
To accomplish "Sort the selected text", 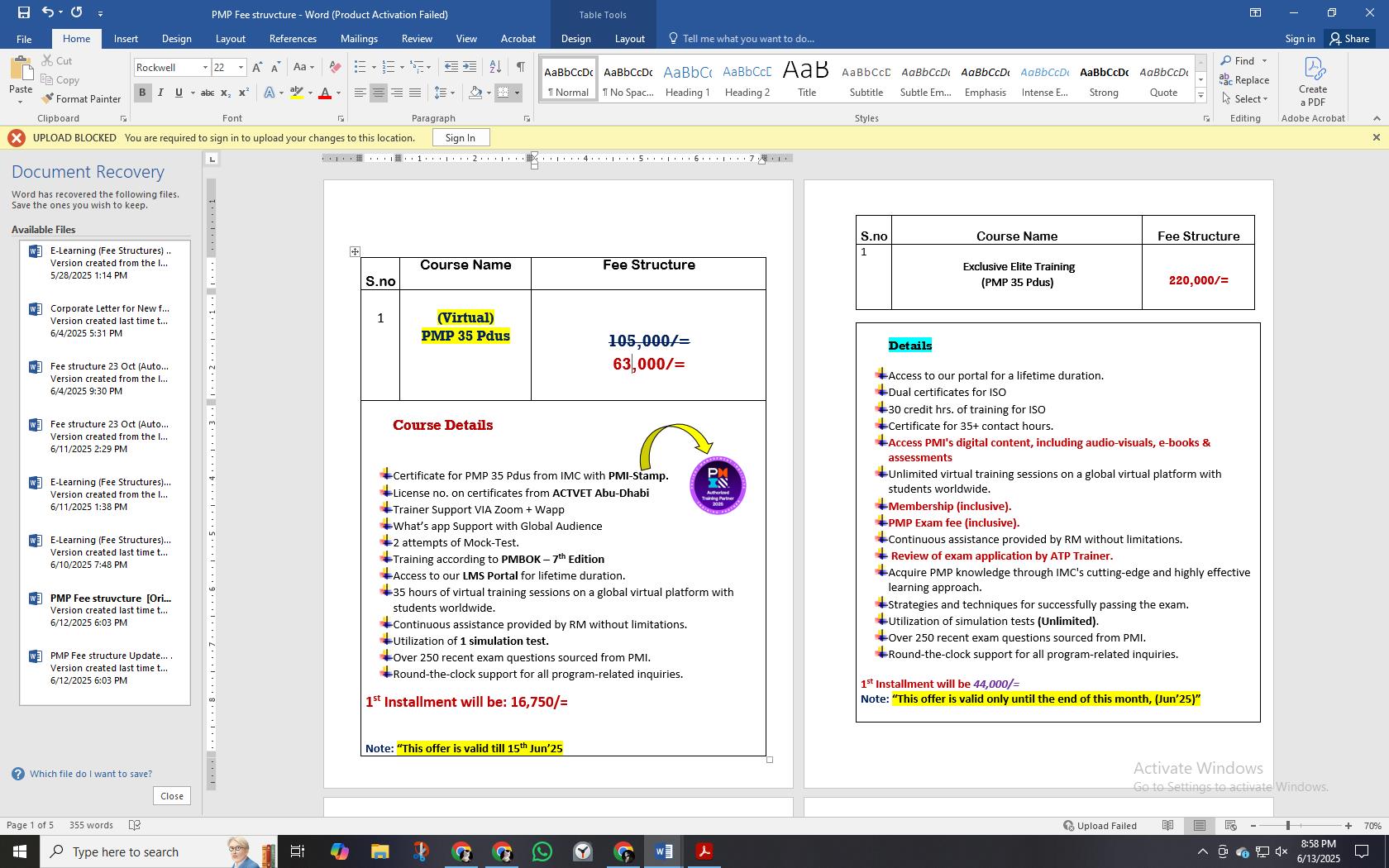I will (x=495, y=68).
